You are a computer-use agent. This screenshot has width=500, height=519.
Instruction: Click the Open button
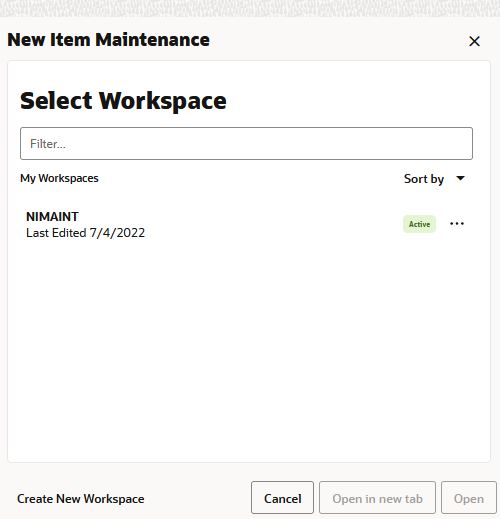(x=469, y=497)
